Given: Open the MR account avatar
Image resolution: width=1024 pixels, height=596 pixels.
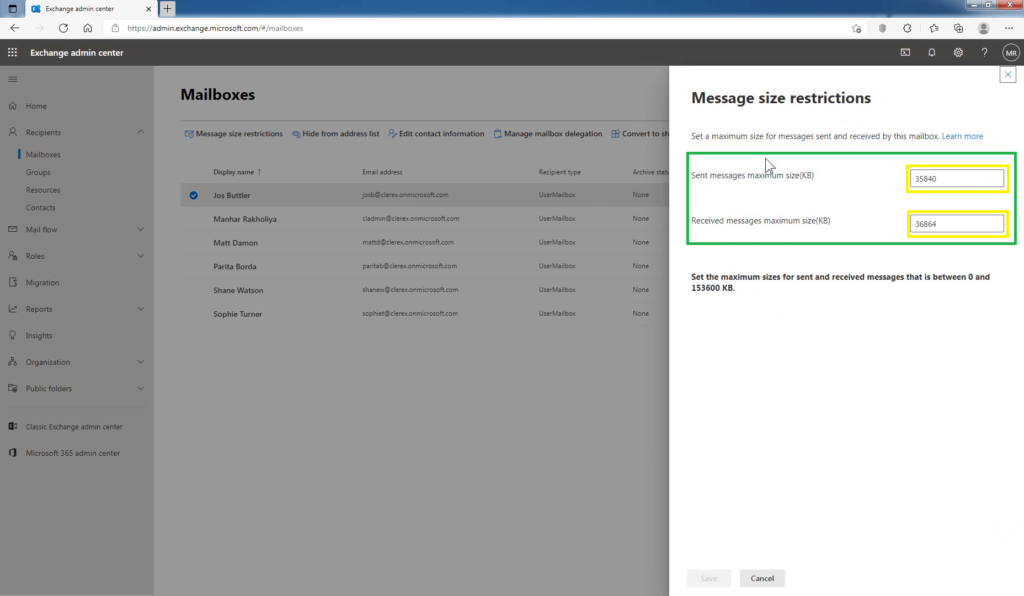Looking at the screenshot, I should (x=1011, y=53).
